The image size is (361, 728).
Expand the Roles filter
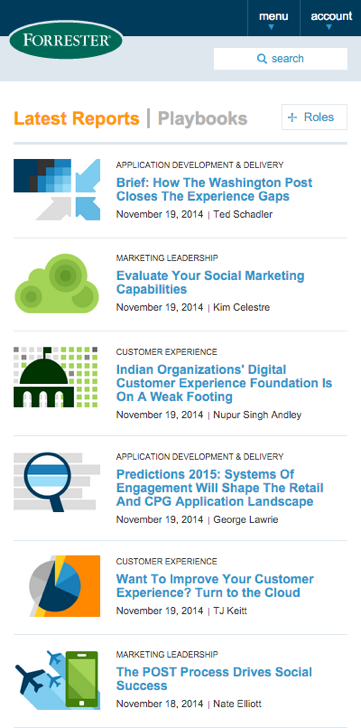coord(314,117)
